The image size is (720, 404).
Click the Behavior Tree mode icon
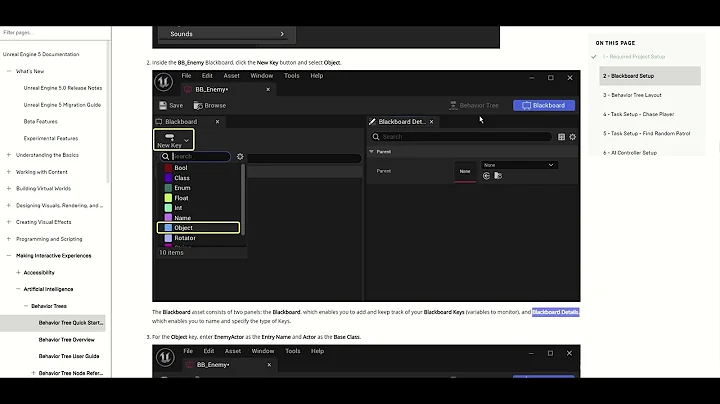tap(453, 106)
